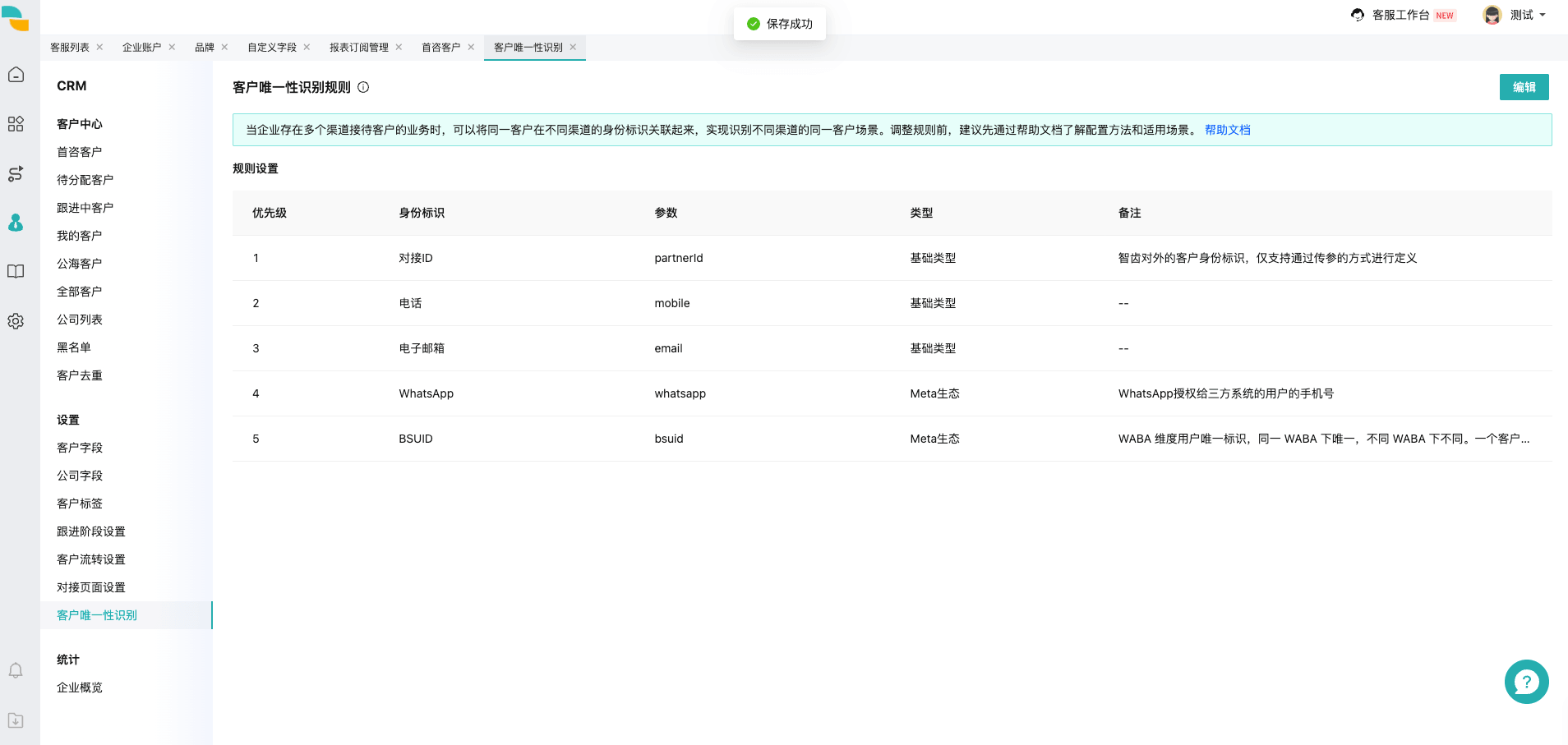Open the floating help question button

click(1527, 682)
